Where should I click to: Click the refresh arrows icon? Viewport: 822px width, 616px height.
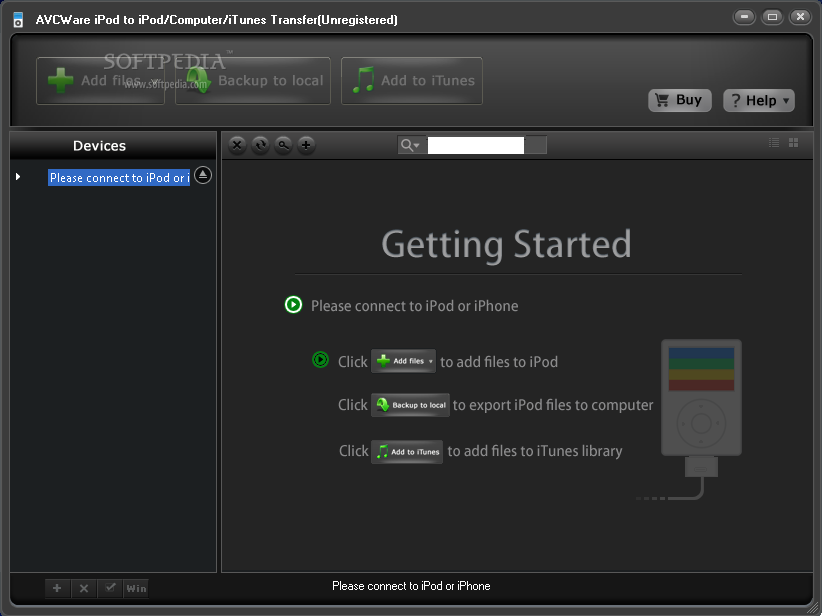[260, 145]
